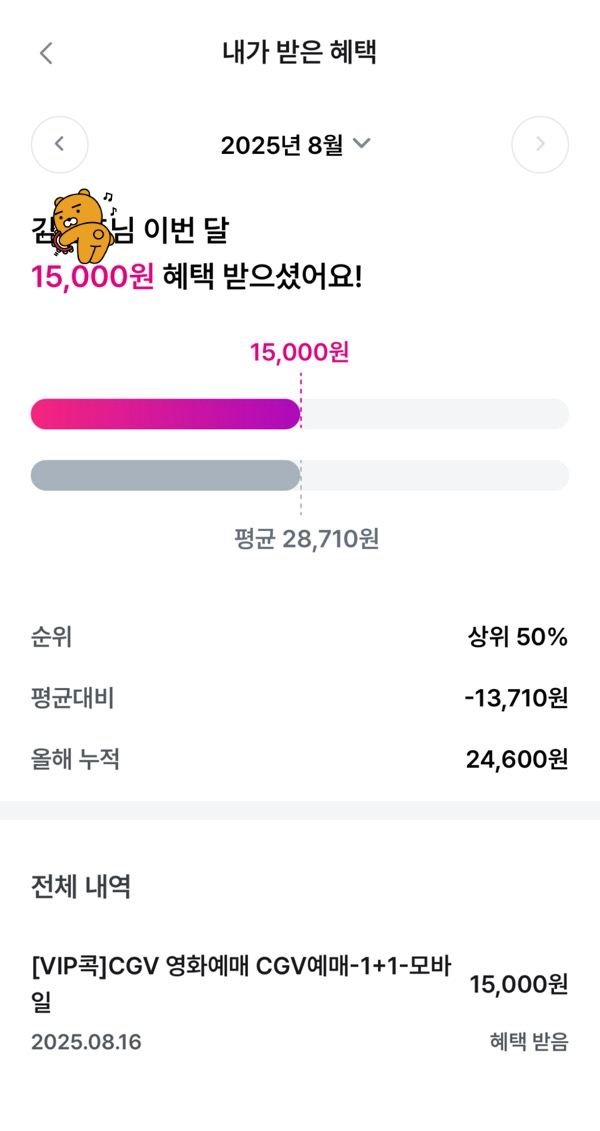The width and height of the screenshot is (600, 1131).
Task: Click the 전체 내역 section heading
Action: click(81, 887)
